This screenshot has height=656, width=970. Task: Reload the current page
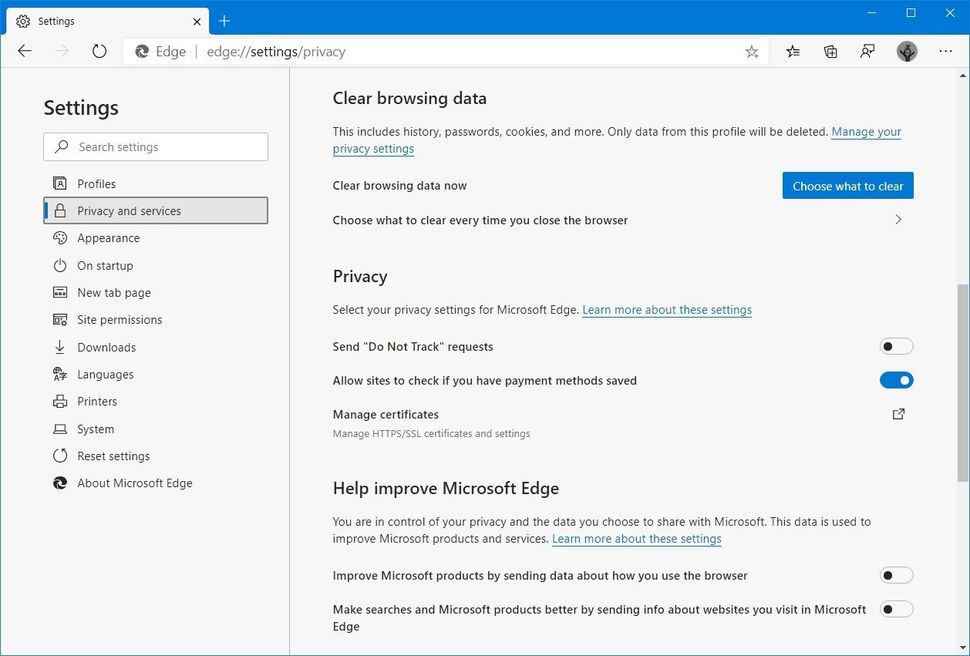98,51
